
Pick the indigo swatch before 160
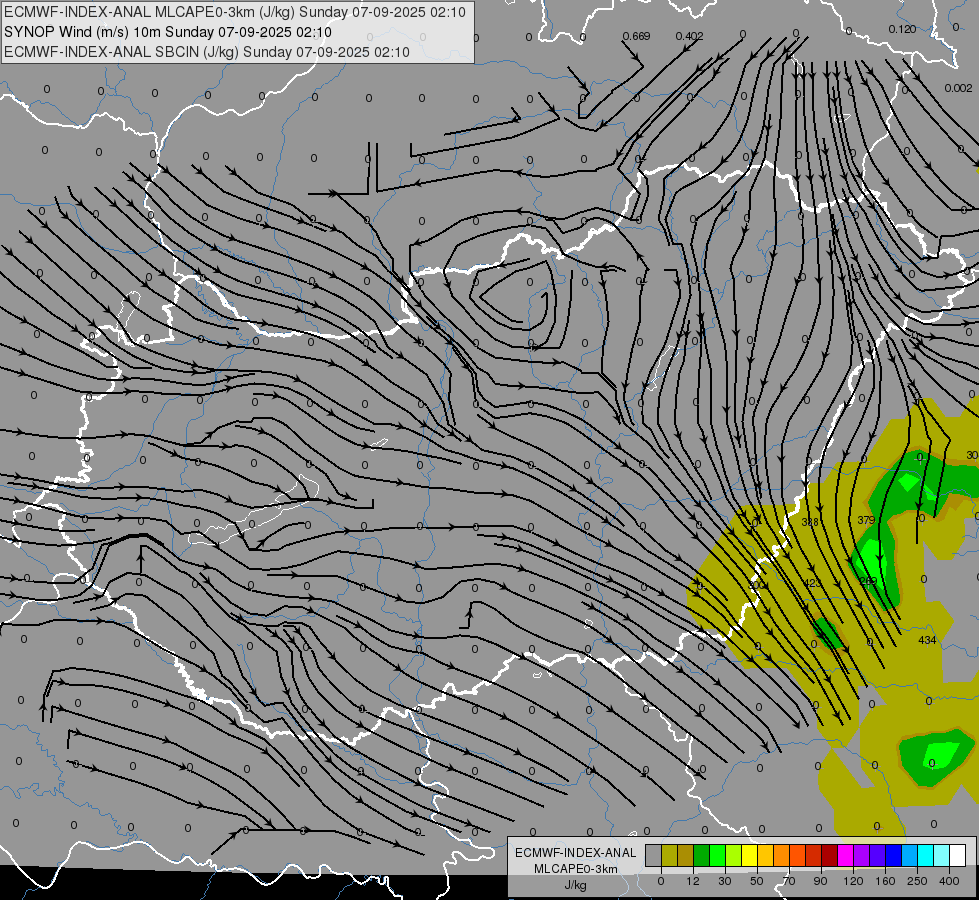878,855
